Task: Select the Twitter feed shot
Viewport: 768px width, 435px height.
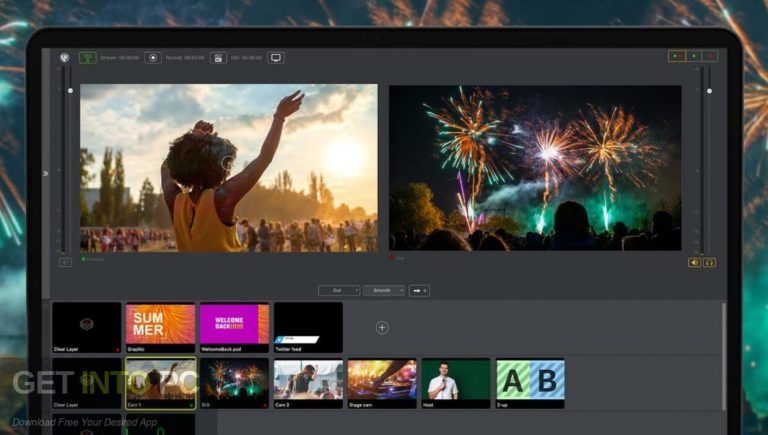Action: pyautogui.click(x=309, y=328)
